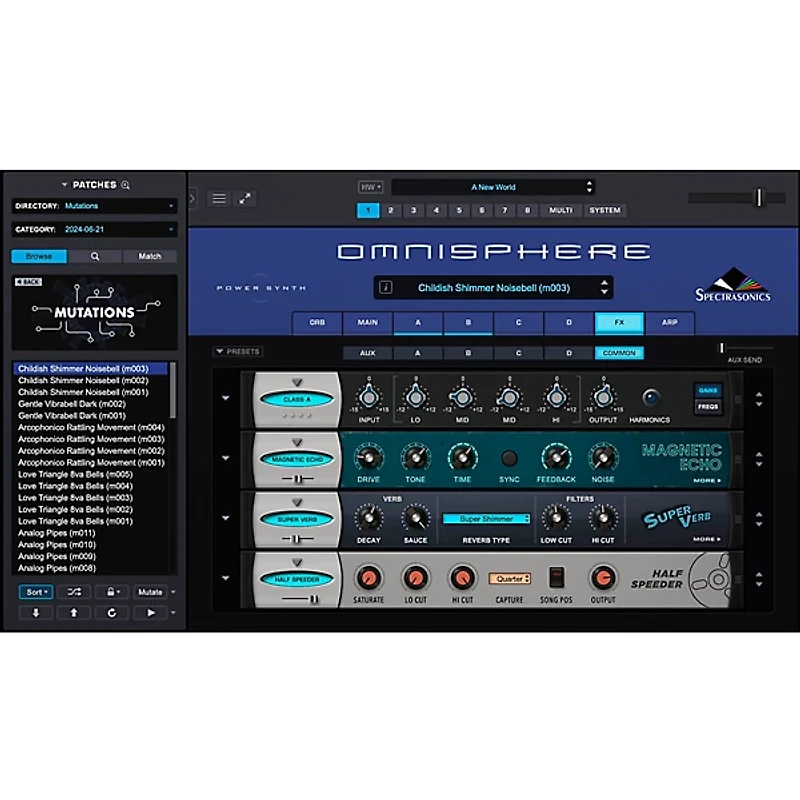This screenshot has height=800, width=800.
Task: Click the Match button in the browser
Action: 149,256
